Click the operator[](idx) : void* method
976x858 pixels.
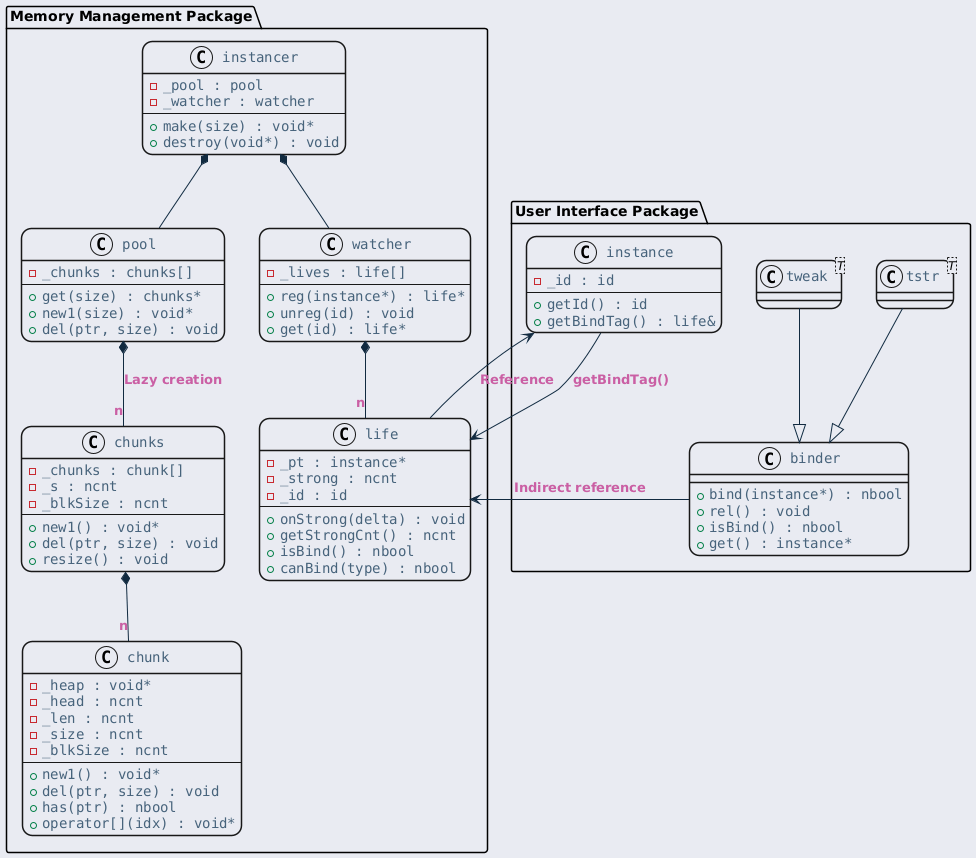coord(138,824)
